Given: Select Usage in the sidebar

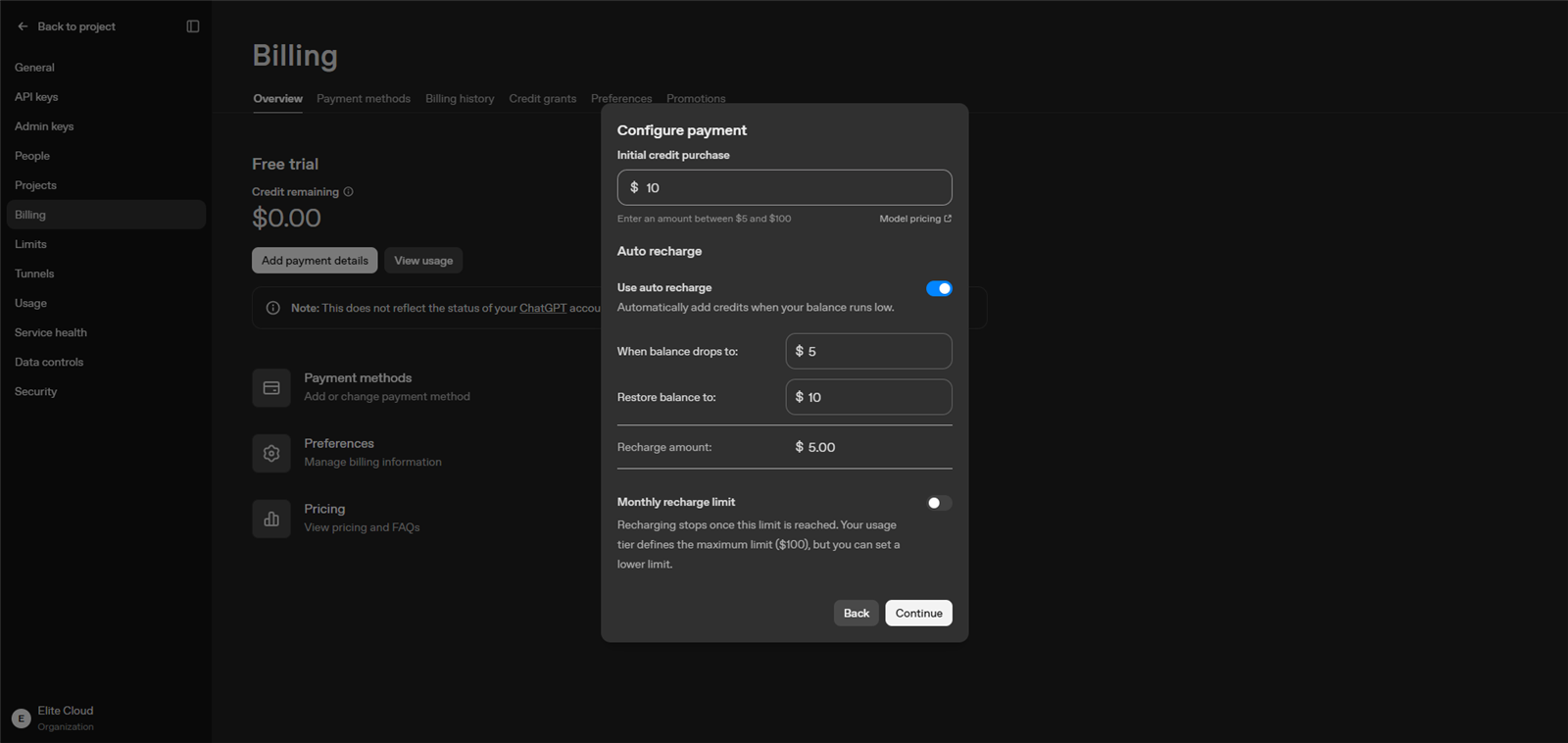Looking at the screenshot, I should (x=106, y=303).
